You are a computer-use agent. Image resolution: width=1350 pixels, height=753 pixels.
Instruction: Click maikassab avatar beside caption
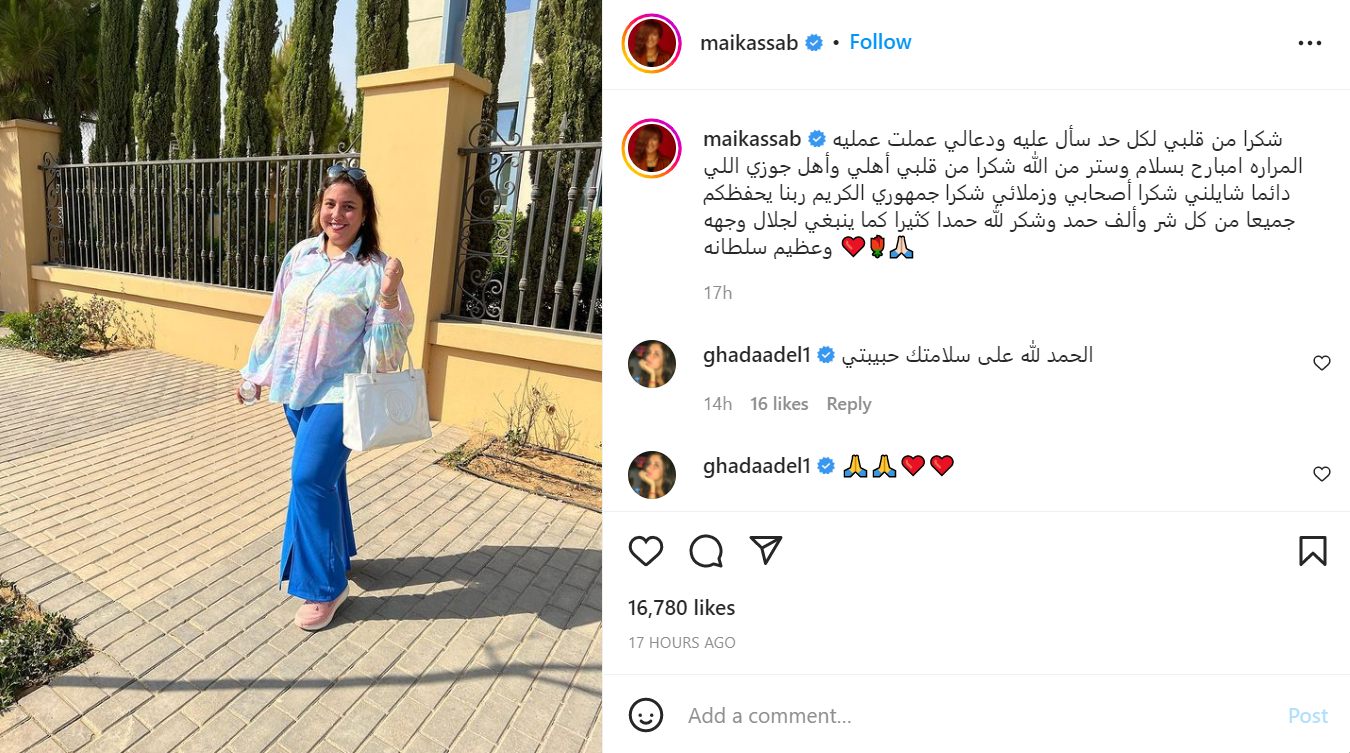tap(651, 148)
